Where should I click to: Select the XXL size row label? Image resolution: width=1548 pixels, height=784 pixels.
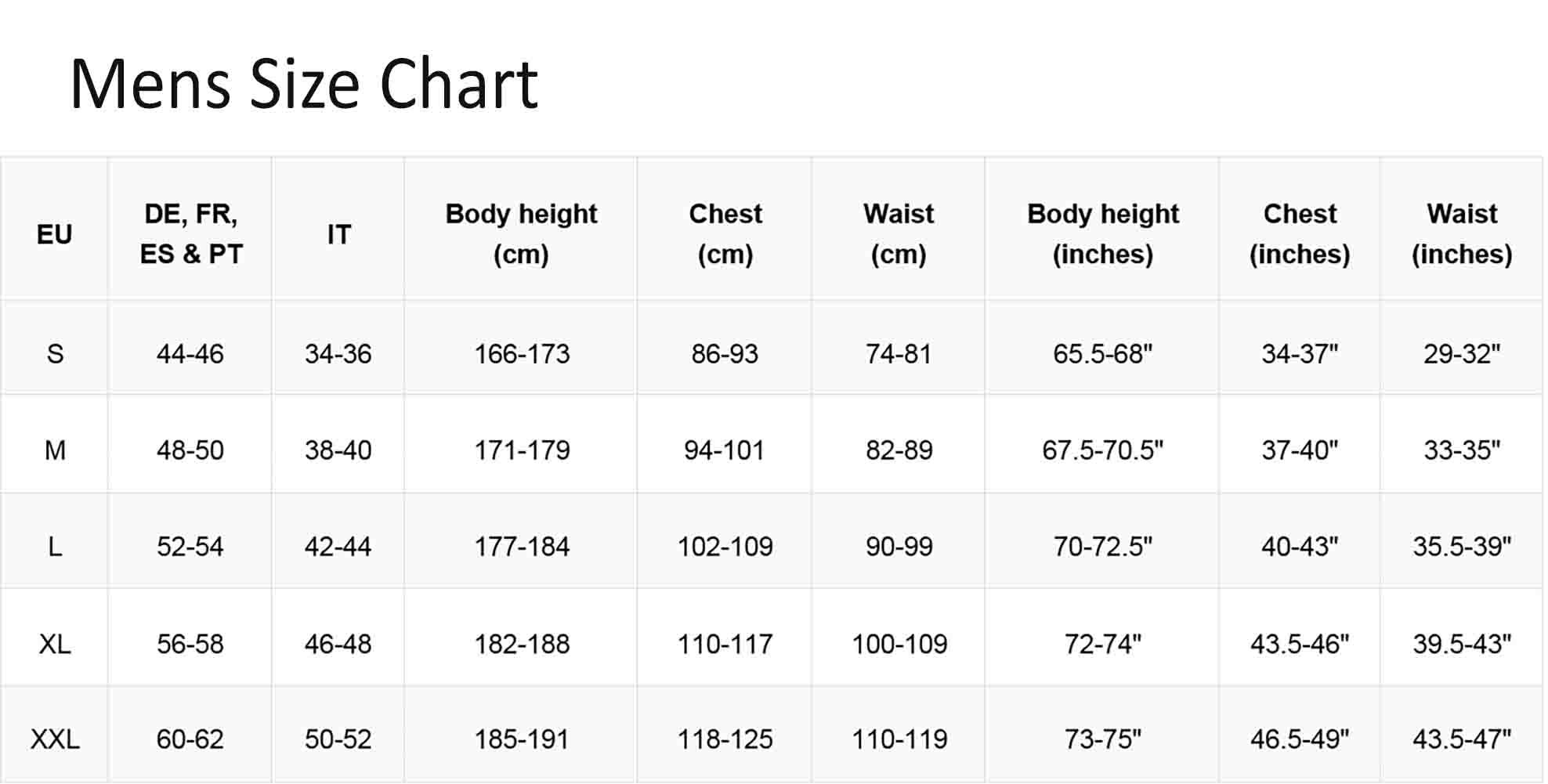(54, 739)
